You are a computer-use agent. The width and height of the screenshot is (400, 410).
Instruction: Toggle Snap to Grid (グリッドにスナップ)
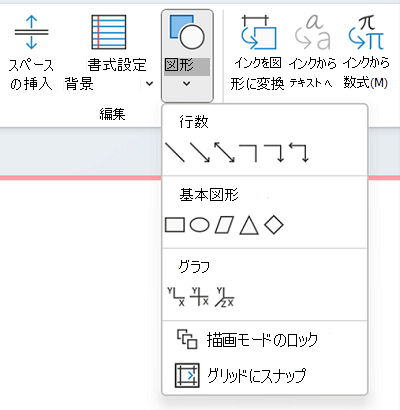click(265, 376)
